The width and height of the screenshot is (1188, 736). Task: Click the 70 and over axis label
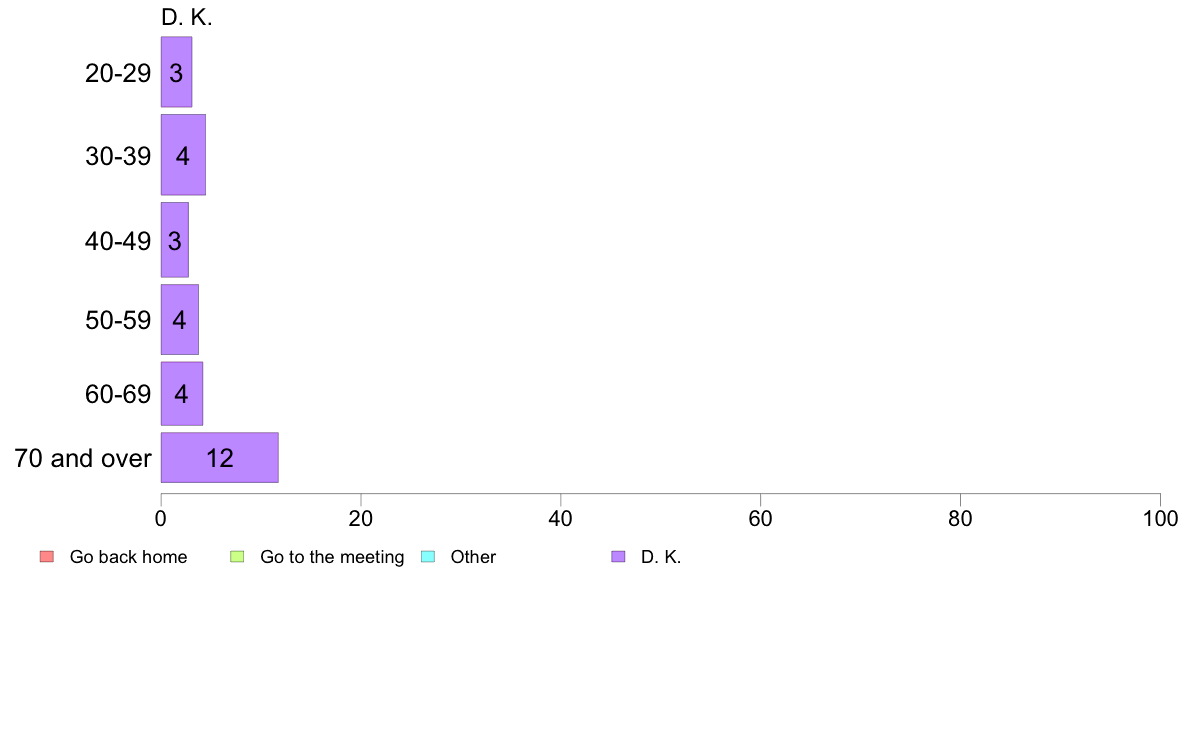coord(83,459)
